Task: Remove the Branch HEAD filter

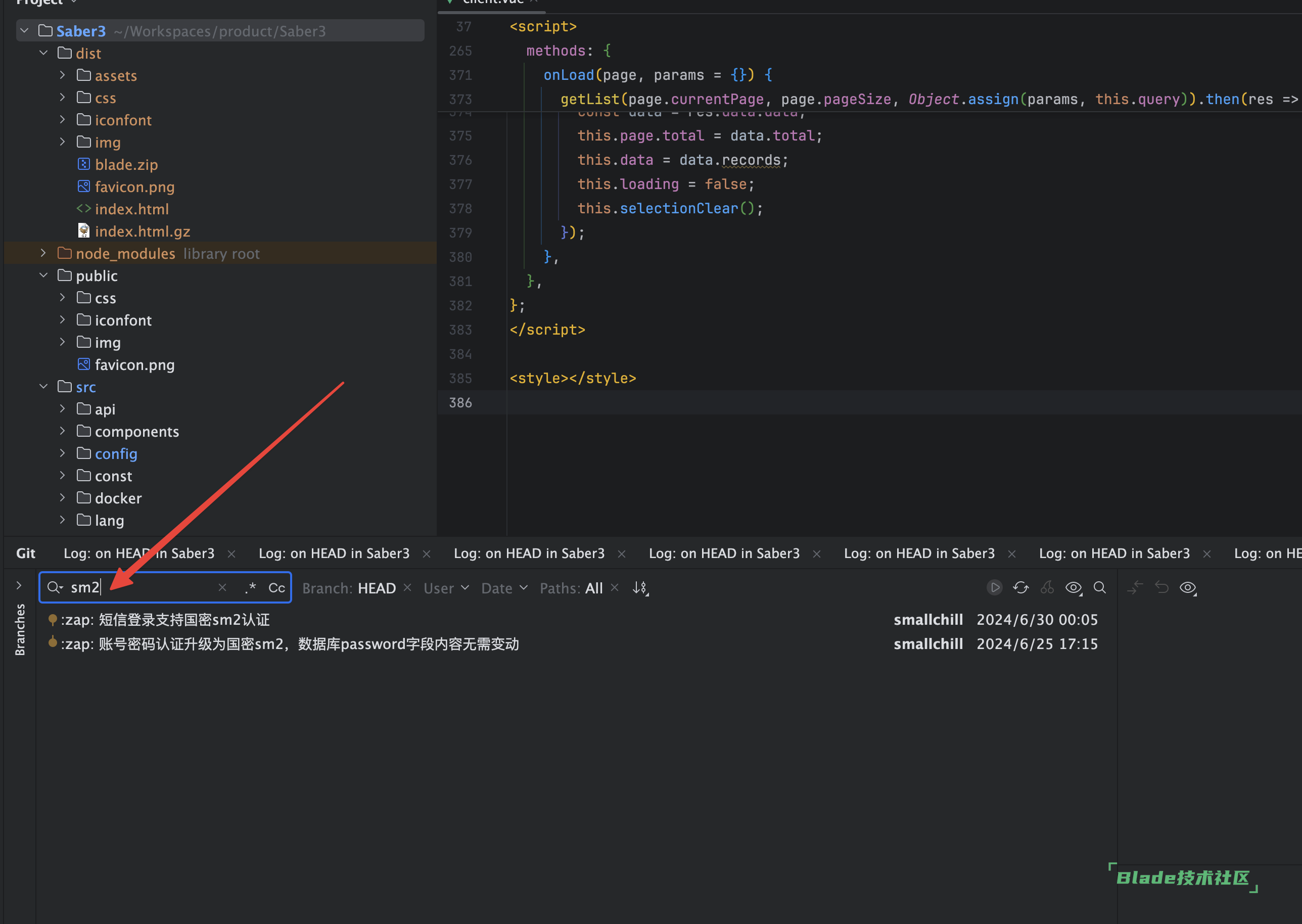Action: [x=407, y=587]
